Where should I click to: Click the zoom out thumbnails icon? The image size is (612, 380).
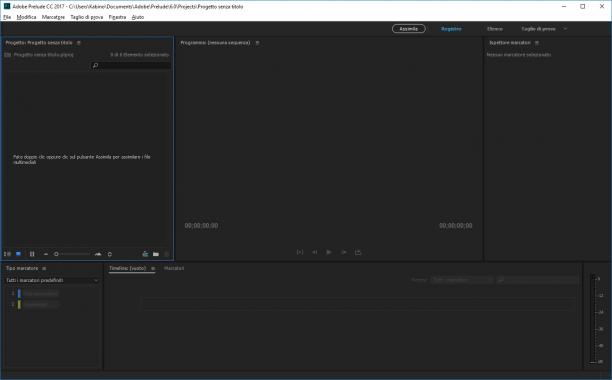46,254
